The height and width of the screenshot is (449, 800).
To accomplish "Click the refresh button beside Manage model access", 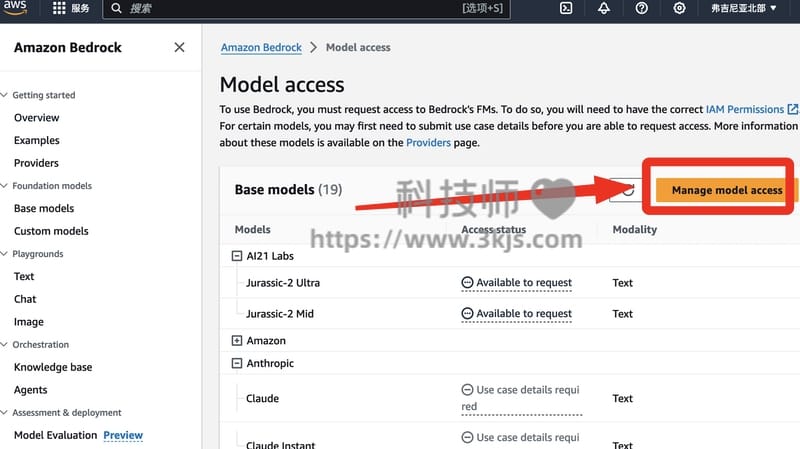I will click(628, 190).
